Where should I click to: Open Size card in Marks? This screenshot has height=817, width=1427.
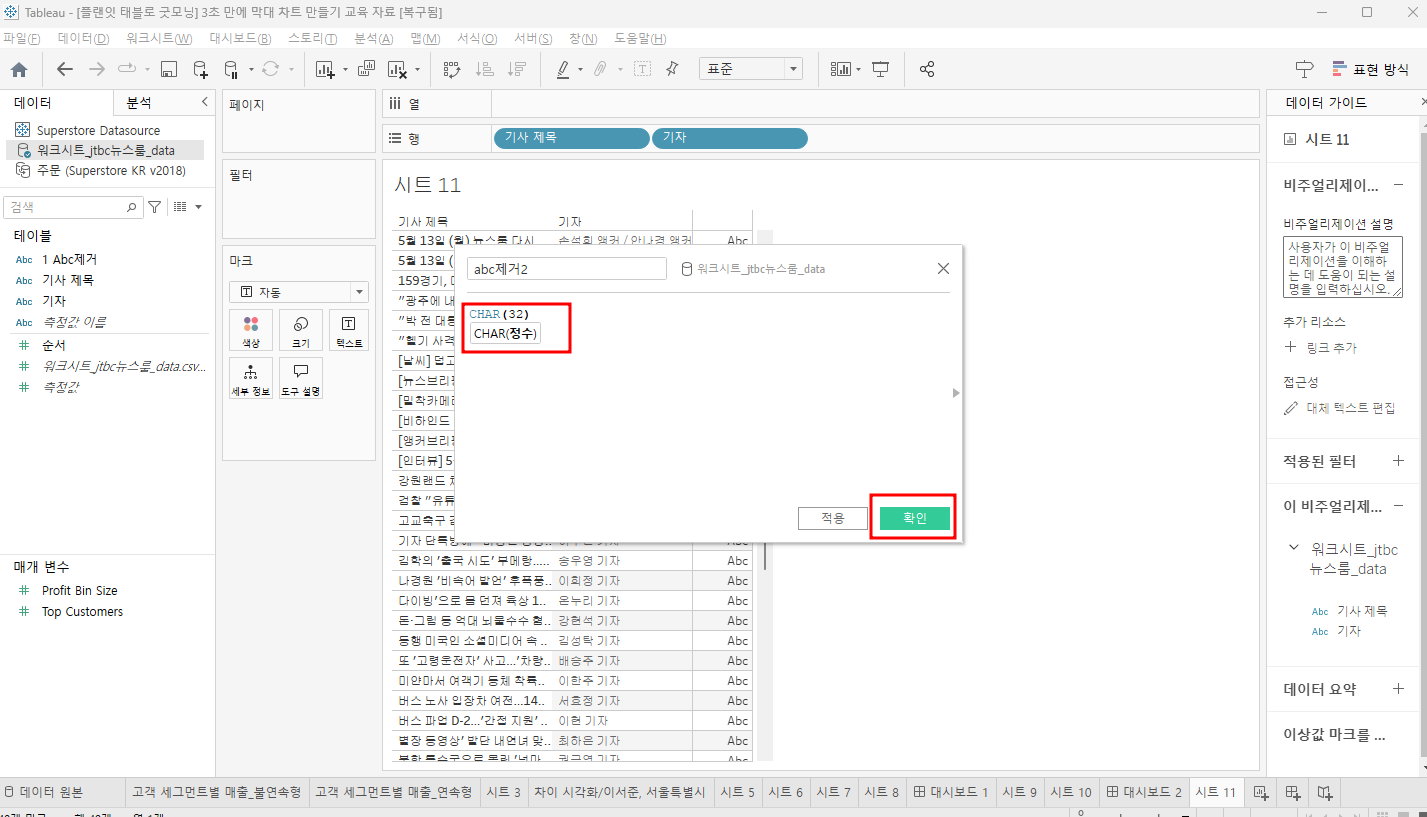[x=300, y=330]
